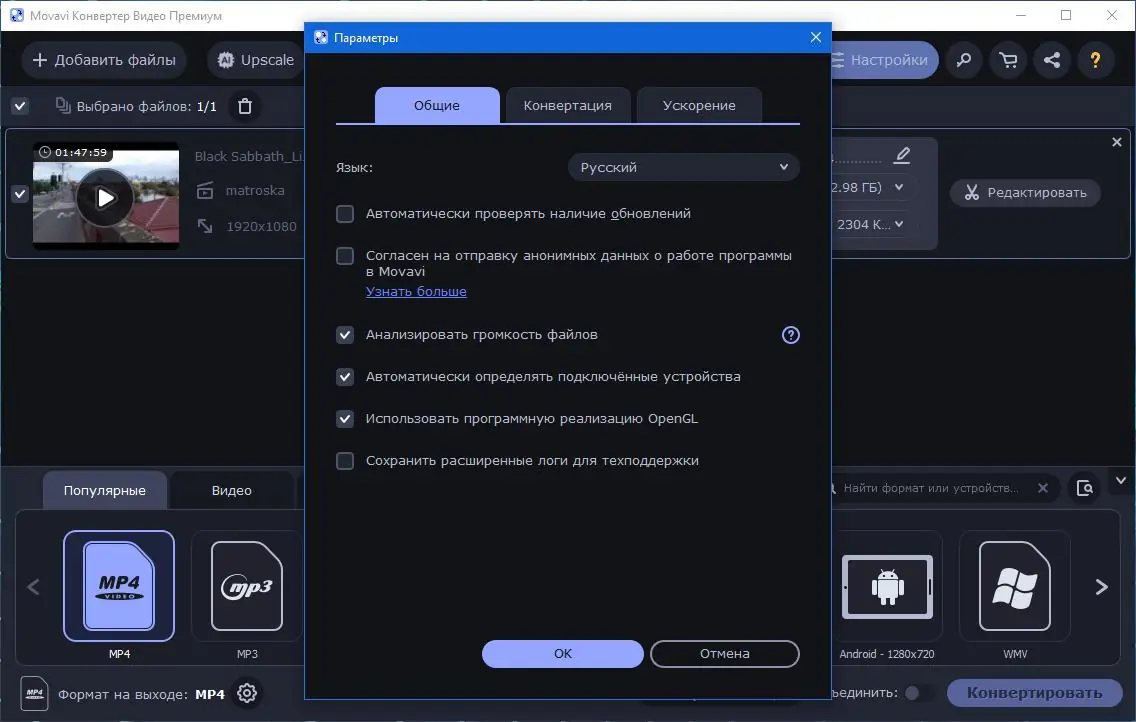Click the 1920x1080 resolution icon

click(x=205, y=226)
